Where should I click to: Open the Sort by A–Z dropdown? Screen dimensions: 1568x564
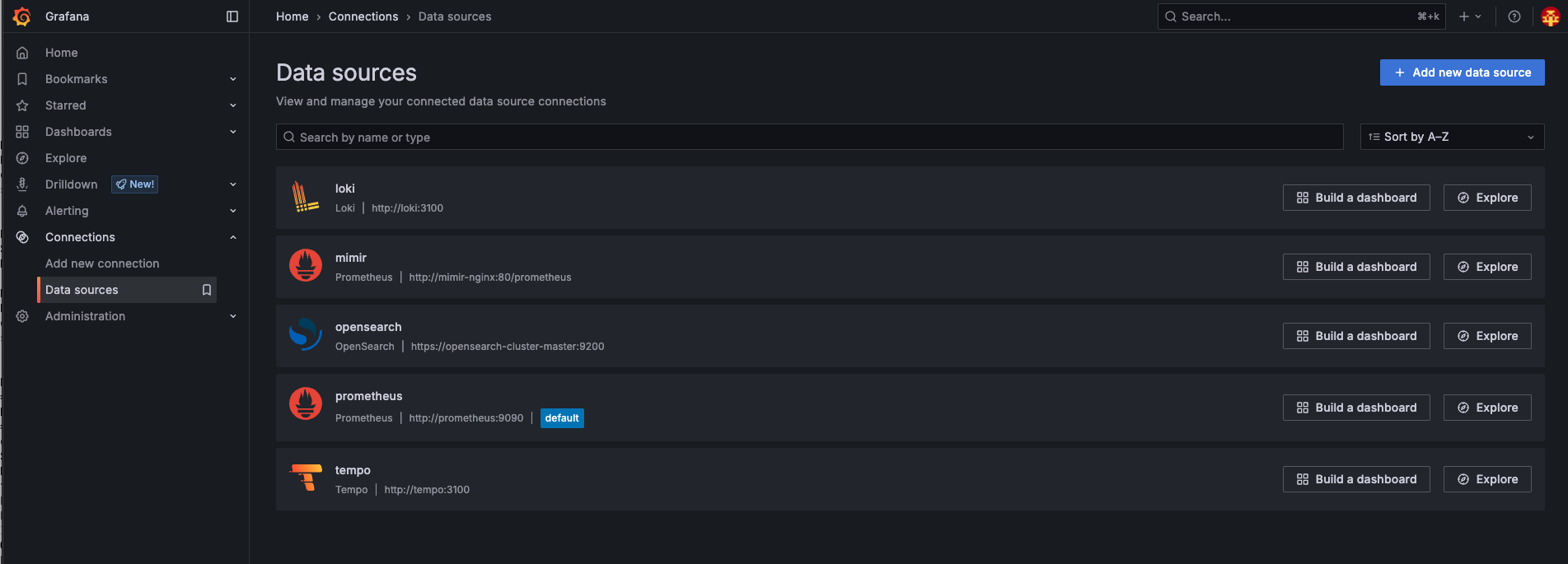(x=1452, y=137)
